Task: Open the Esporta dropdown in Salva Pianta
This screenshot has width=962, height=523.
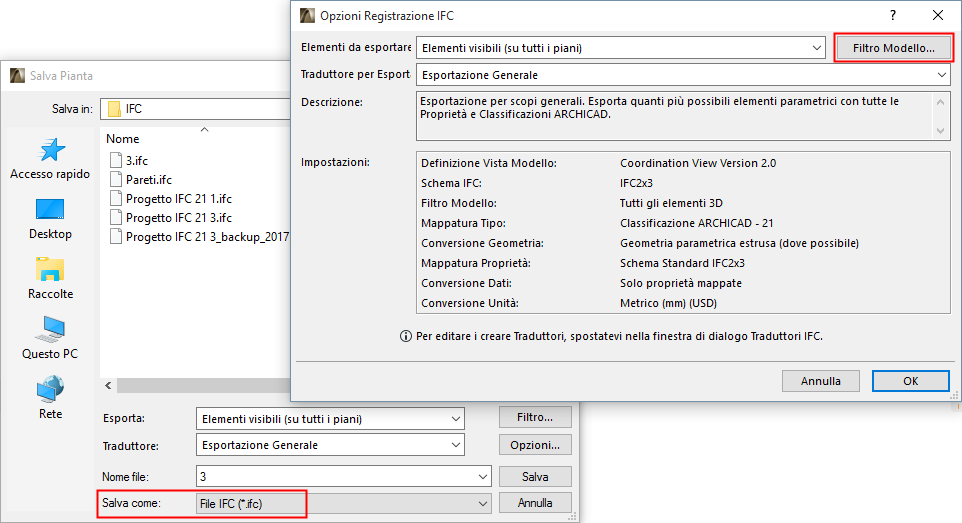Action: point(330,419)
